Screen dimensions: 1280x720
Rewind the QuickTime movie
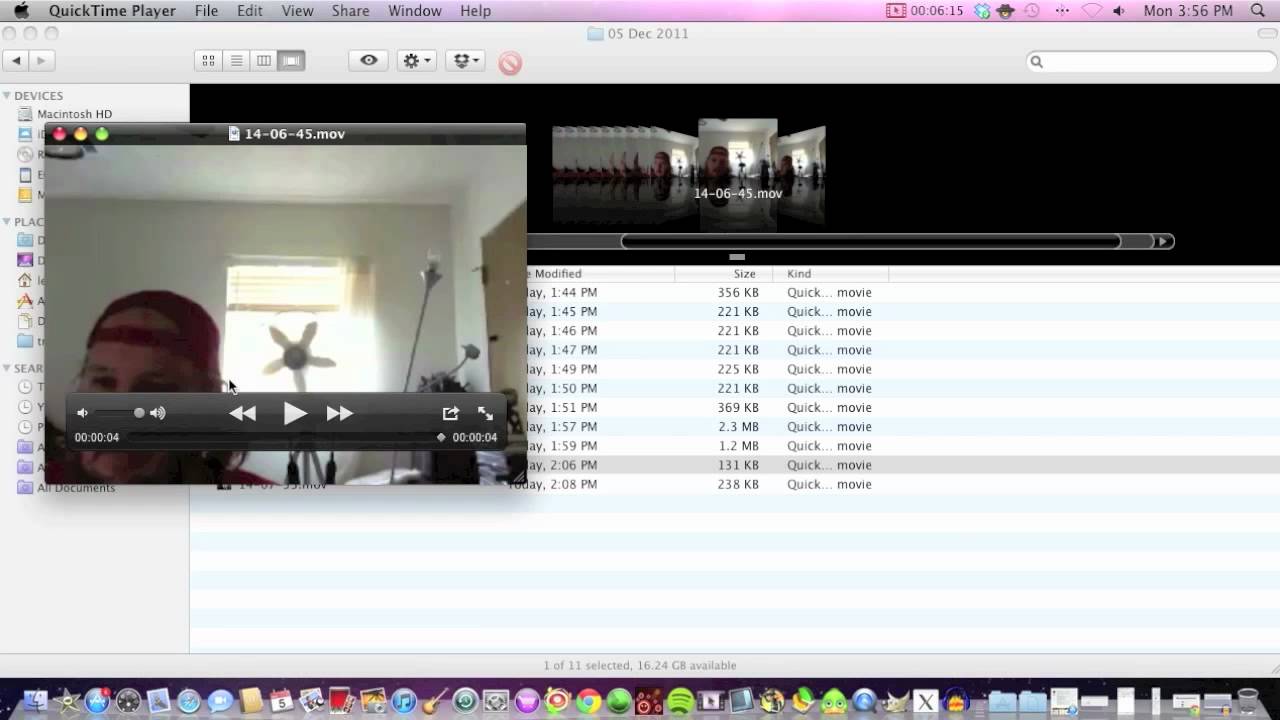pyautogui.click(x=242, y=413)
